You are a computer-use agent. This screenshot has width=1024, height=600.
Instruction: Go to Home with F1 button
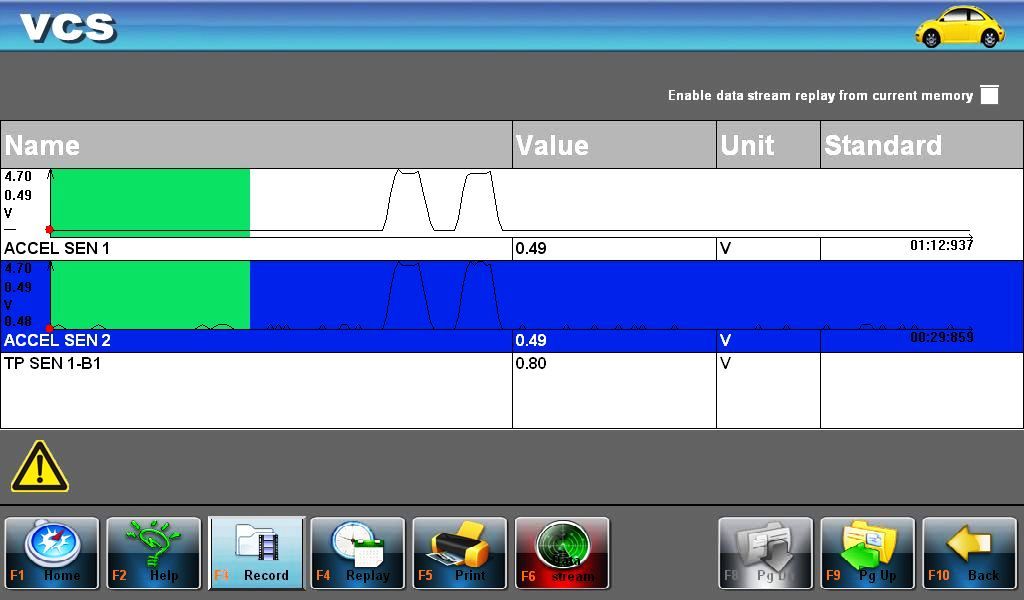pos(52,553)
